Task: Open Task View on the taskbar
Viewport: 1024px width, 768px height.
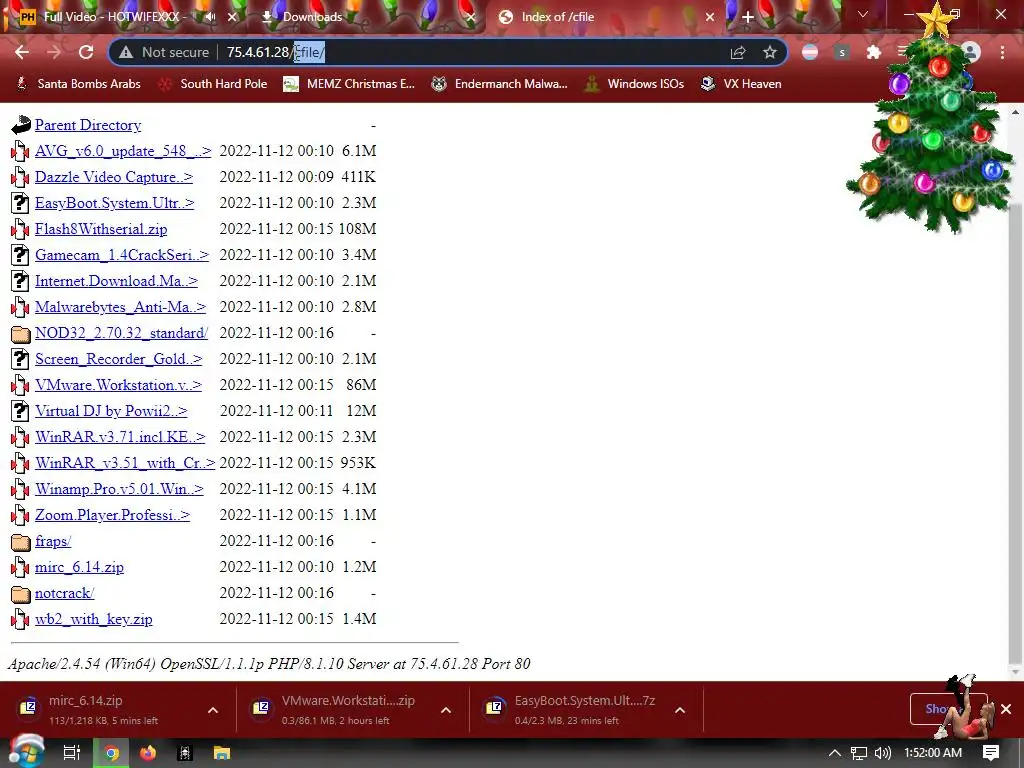Action: (72, 753)
